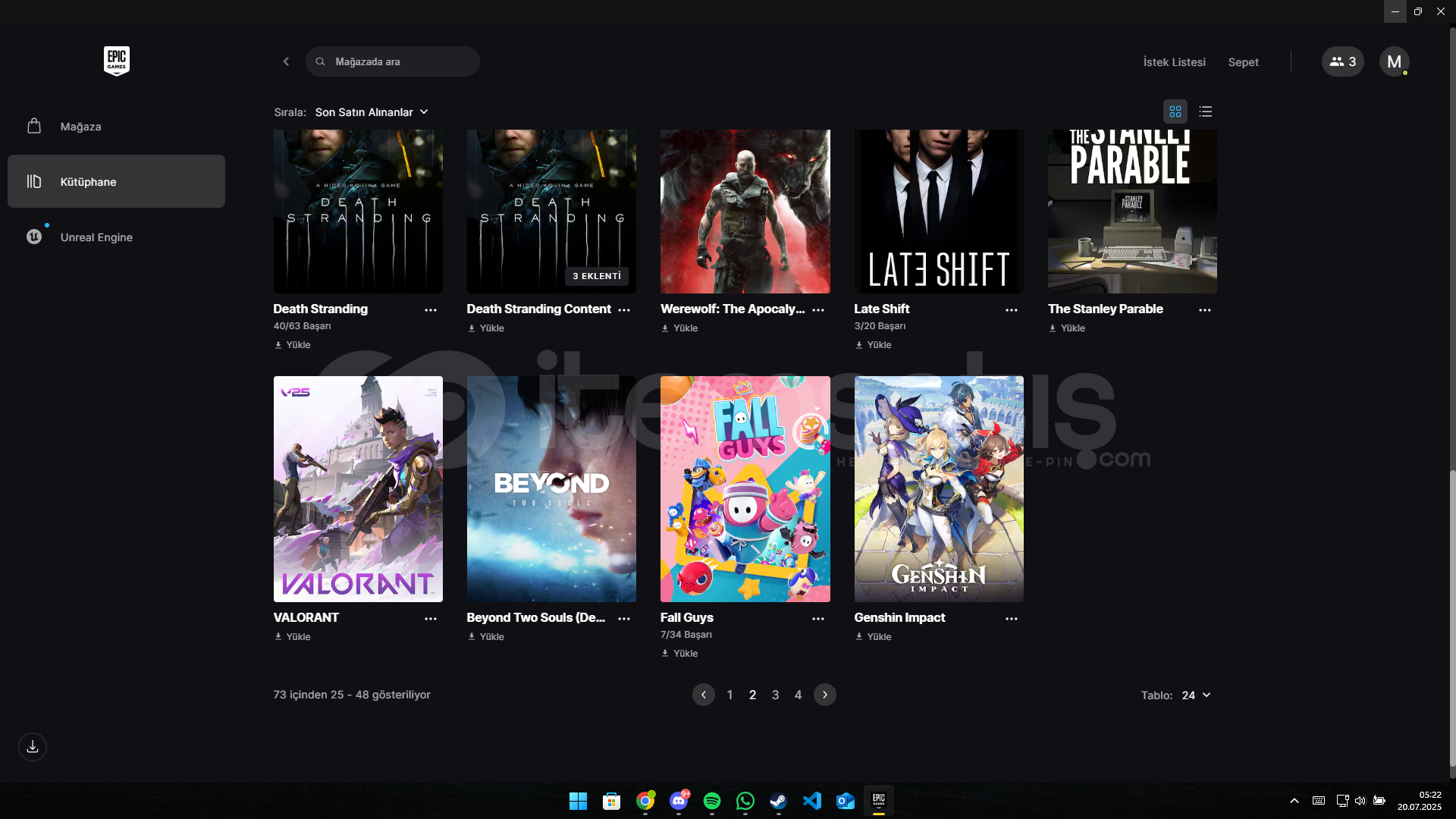Image resolution: width=1456 pixels, height=819 pixels.
Task: Open the friends list with 3 online
Action: tap(1342, 61)
